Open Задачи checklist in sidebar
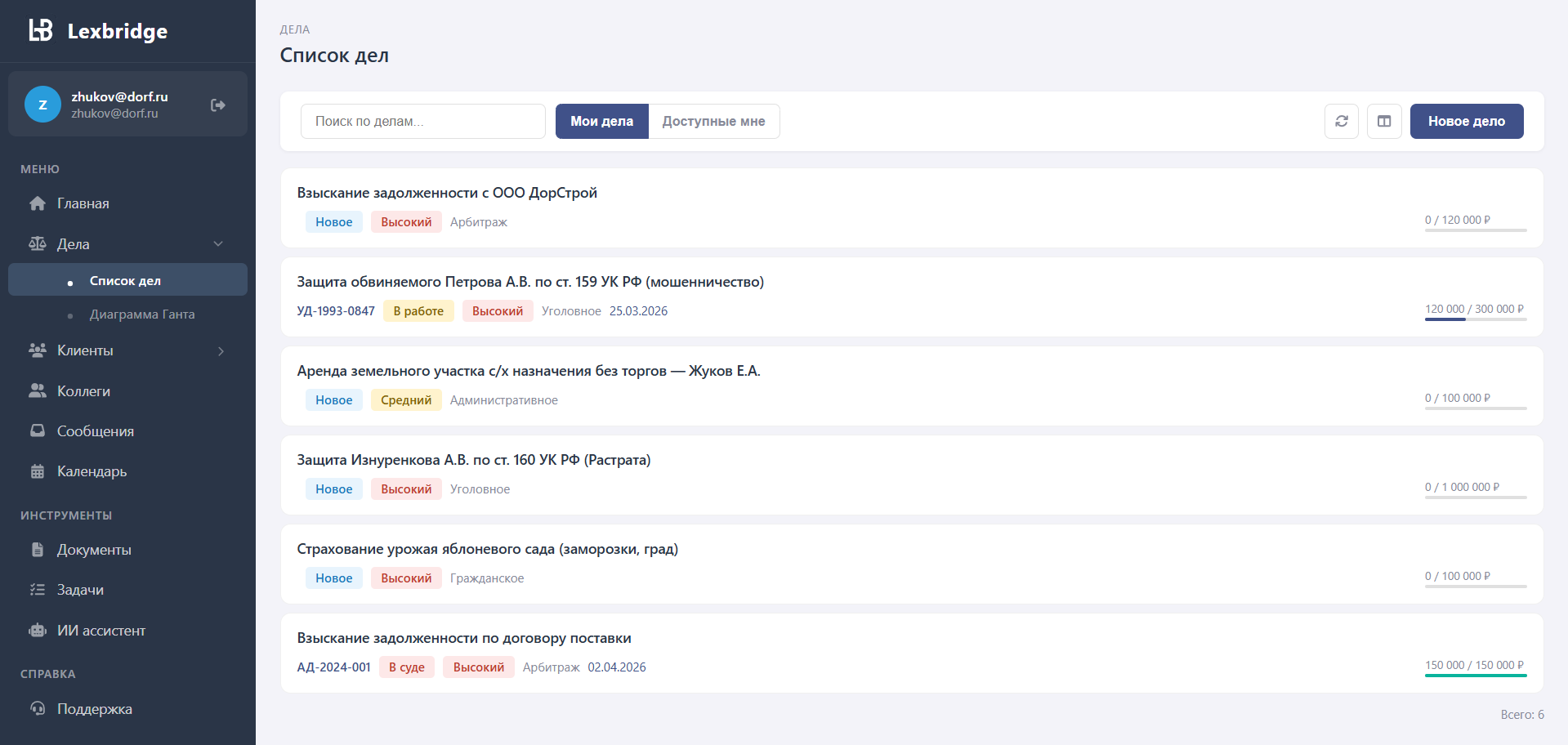This screenshot has height=745, width=1568. 80,590
